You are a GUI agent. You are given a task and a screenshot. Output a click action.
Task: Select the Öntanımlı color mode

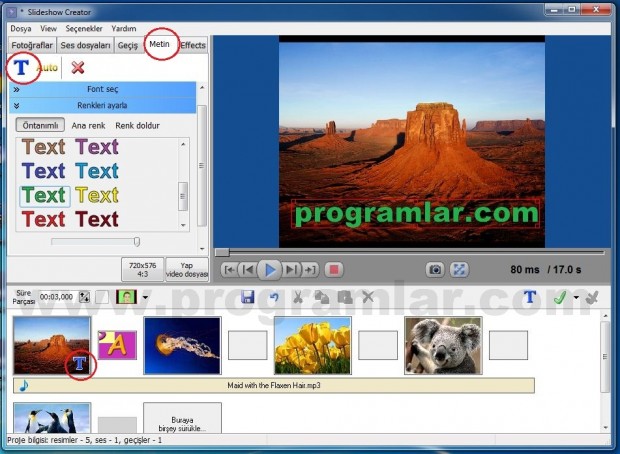click(x=40, y=125)
